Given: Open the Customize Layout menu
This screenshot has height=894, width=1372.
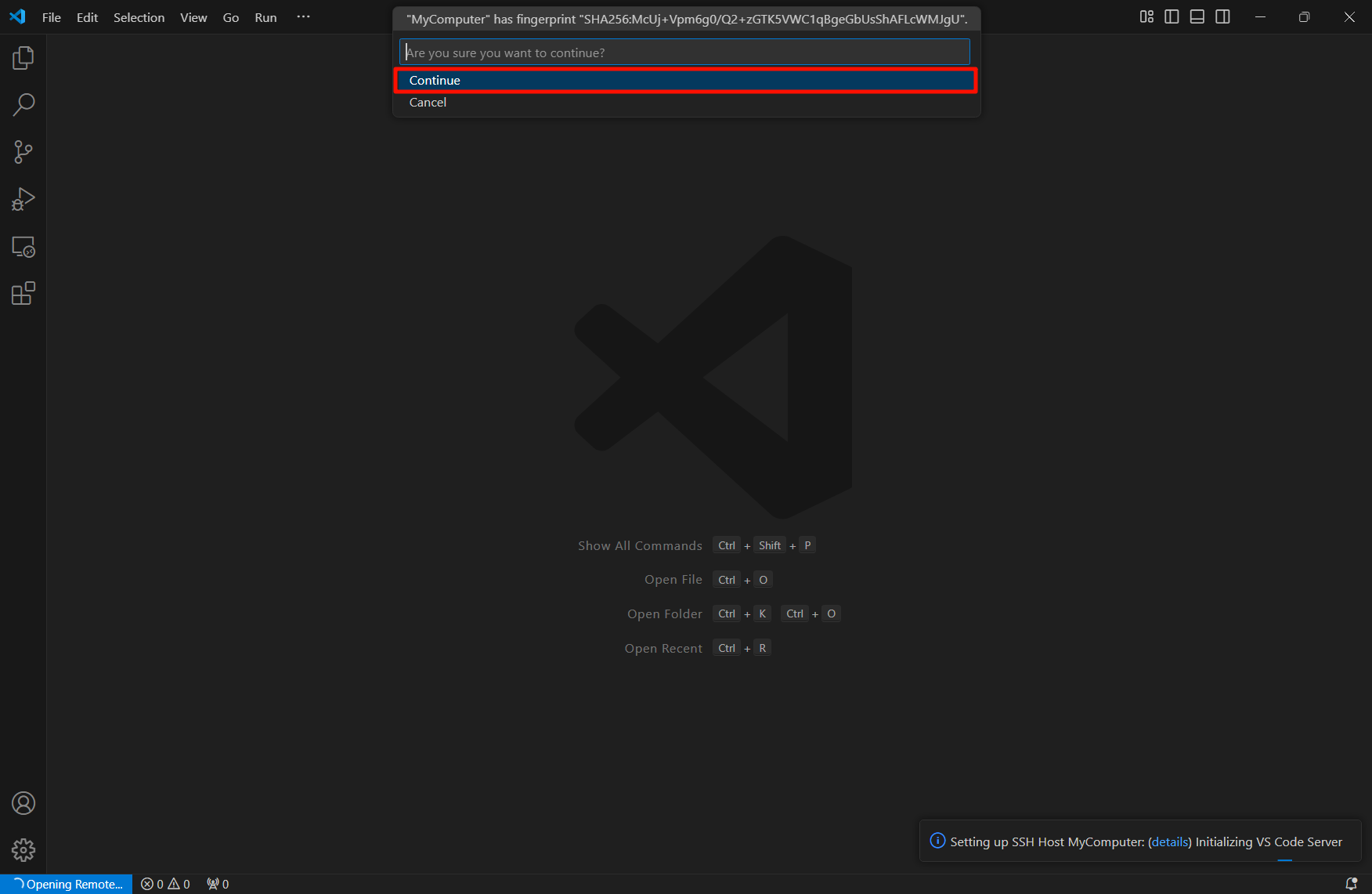Looking at the screenshot, I should (1146, 17).
